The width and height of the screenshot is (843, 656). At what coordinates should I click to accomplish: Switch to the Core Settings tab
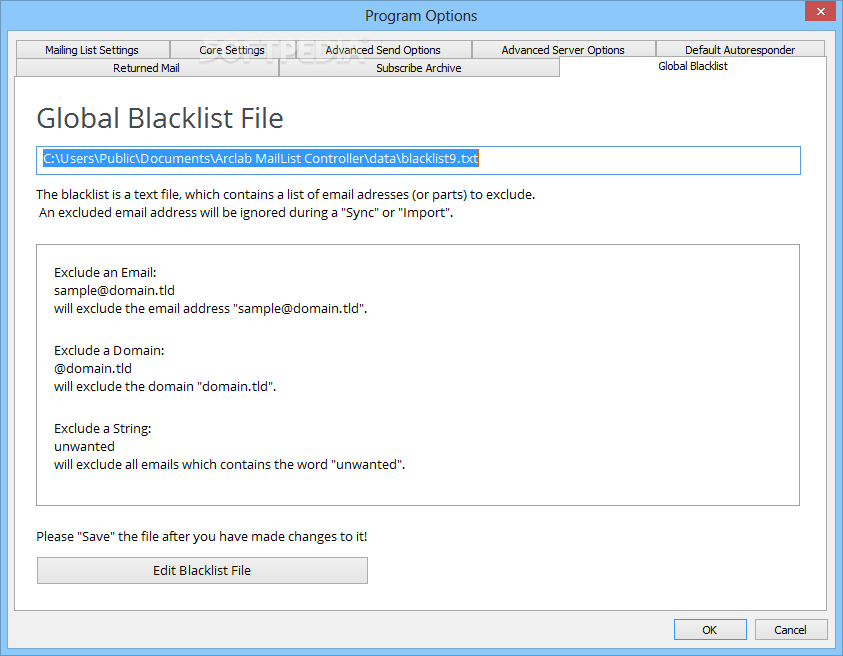232,49
